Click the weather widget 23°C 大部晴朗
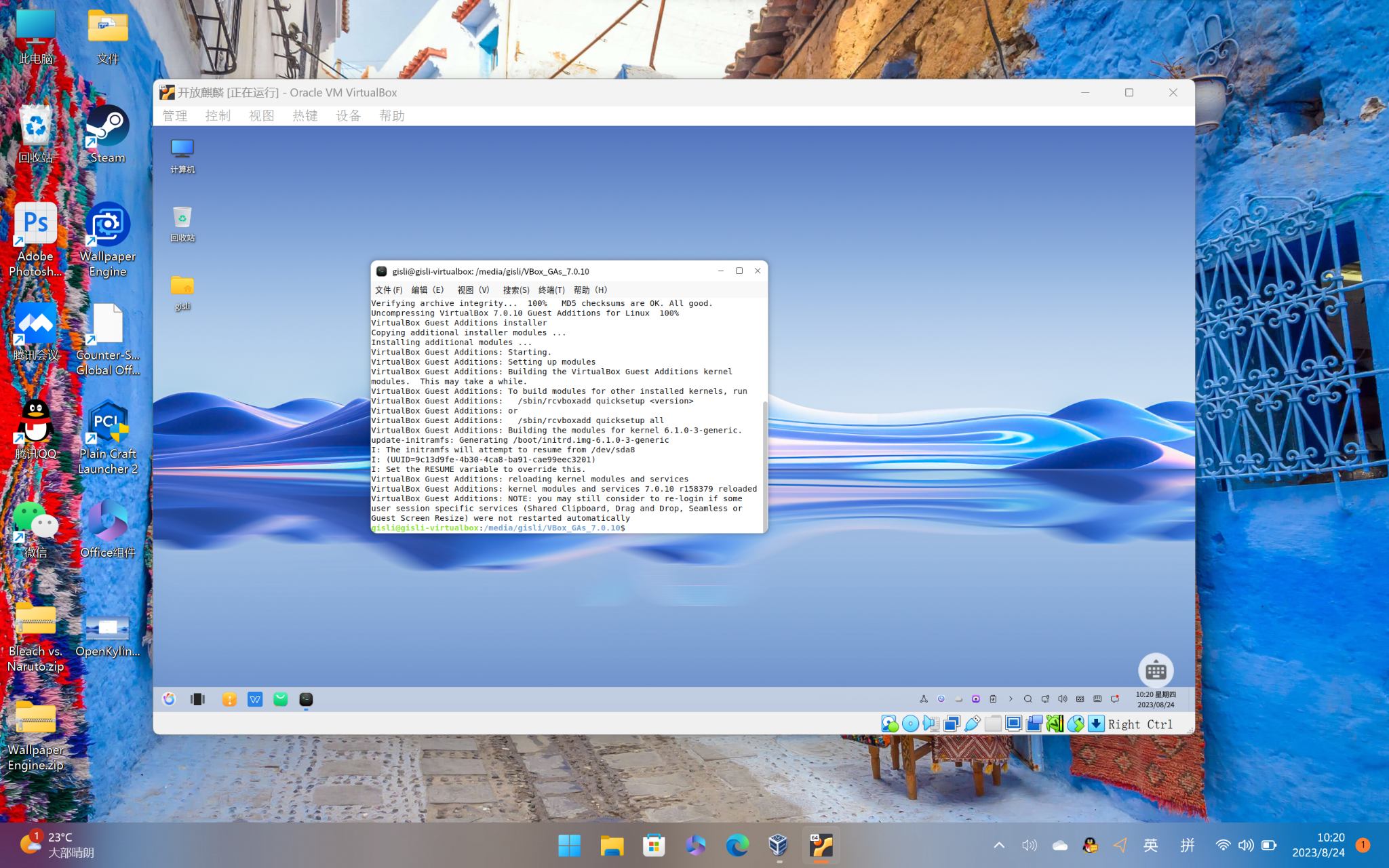Screen dimensions: 1389x868 (x=57, y=845)
